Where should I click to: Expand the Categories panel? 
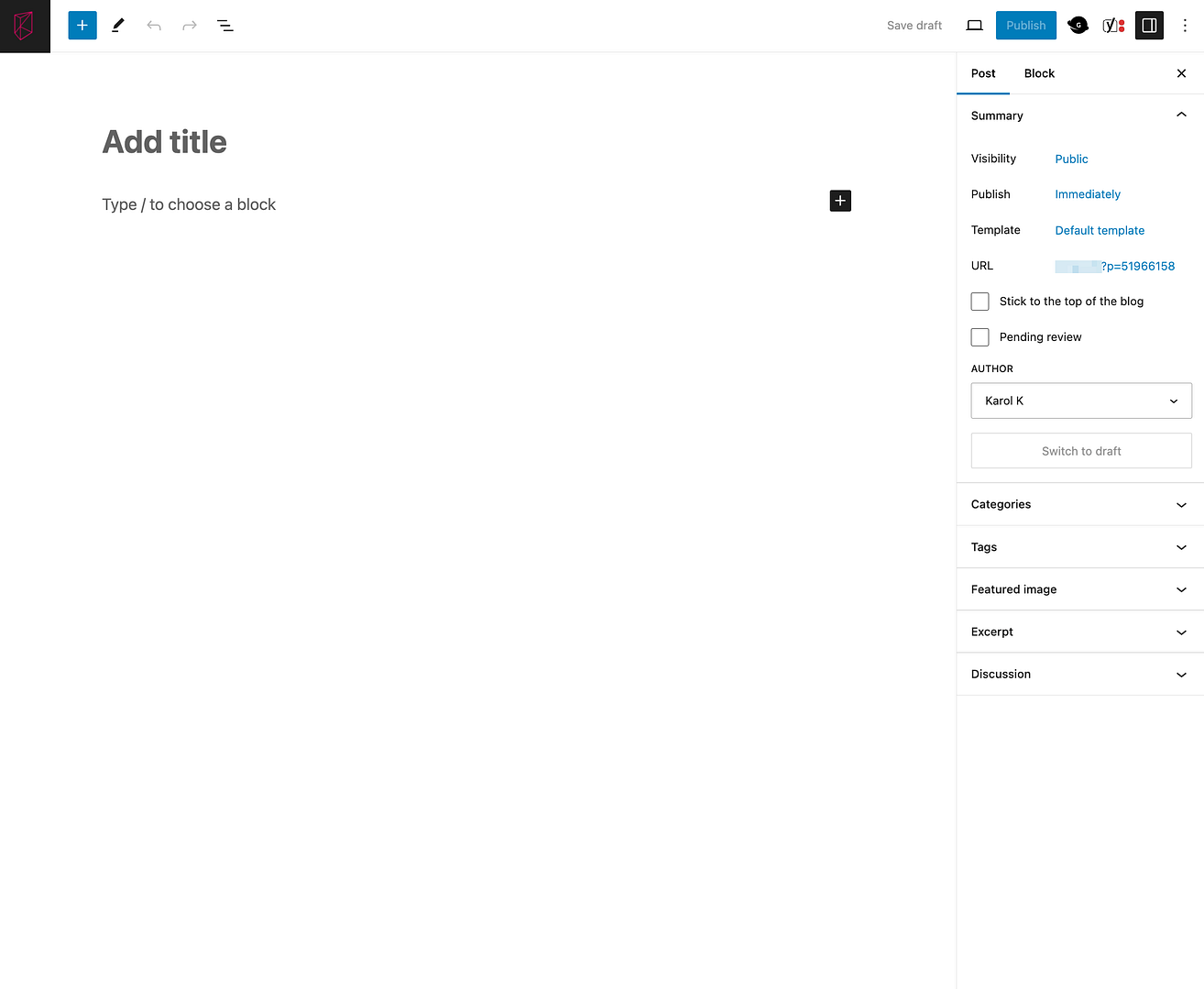point(1079,504)
